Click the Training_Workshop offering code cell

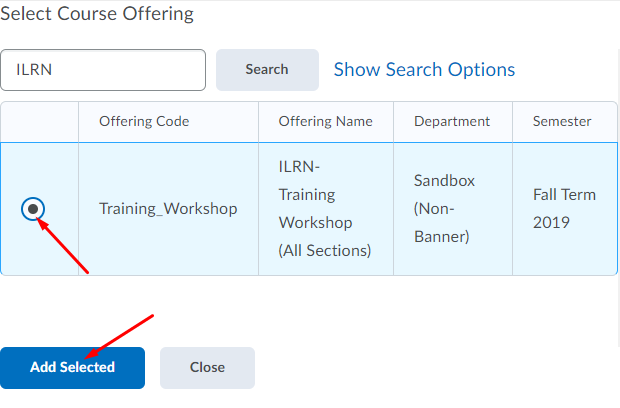pyautogui.click(x=168, y=209)
